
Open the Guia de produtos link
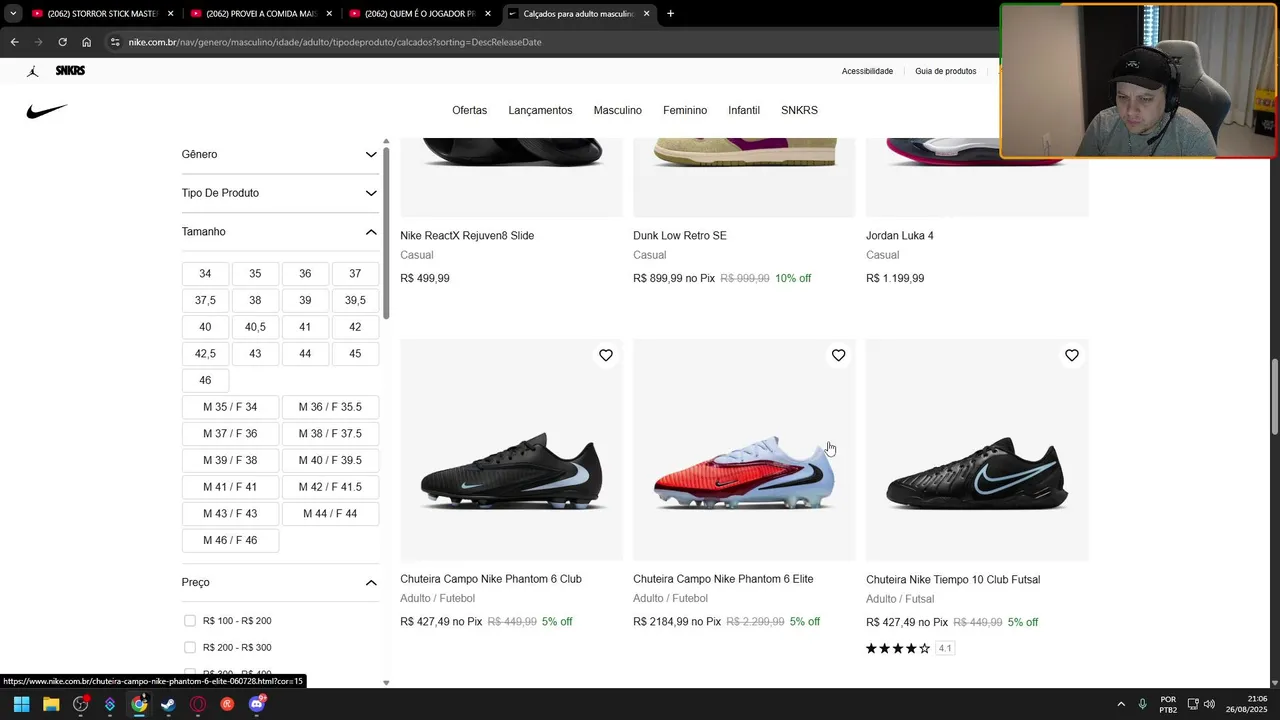click(x=945, y=71)
